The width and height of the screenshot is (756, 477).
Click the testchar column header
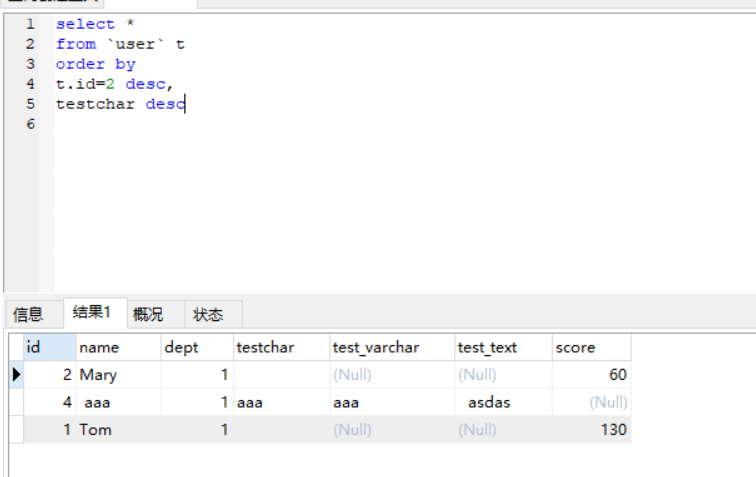[282, 347]
